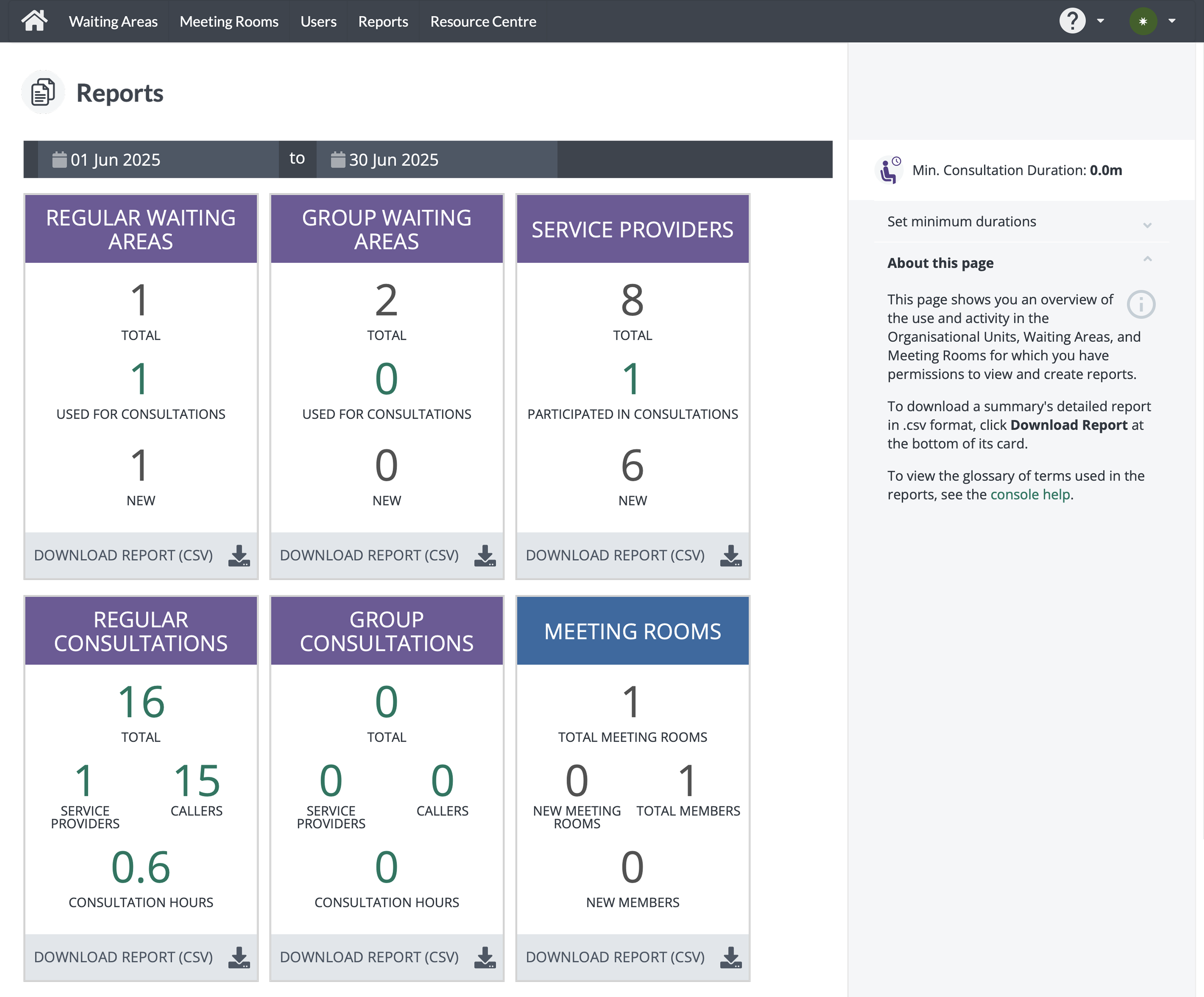Click the info circle icon in About section
The width and height of the screenshot is (1204, 997).
[1141, 304]
